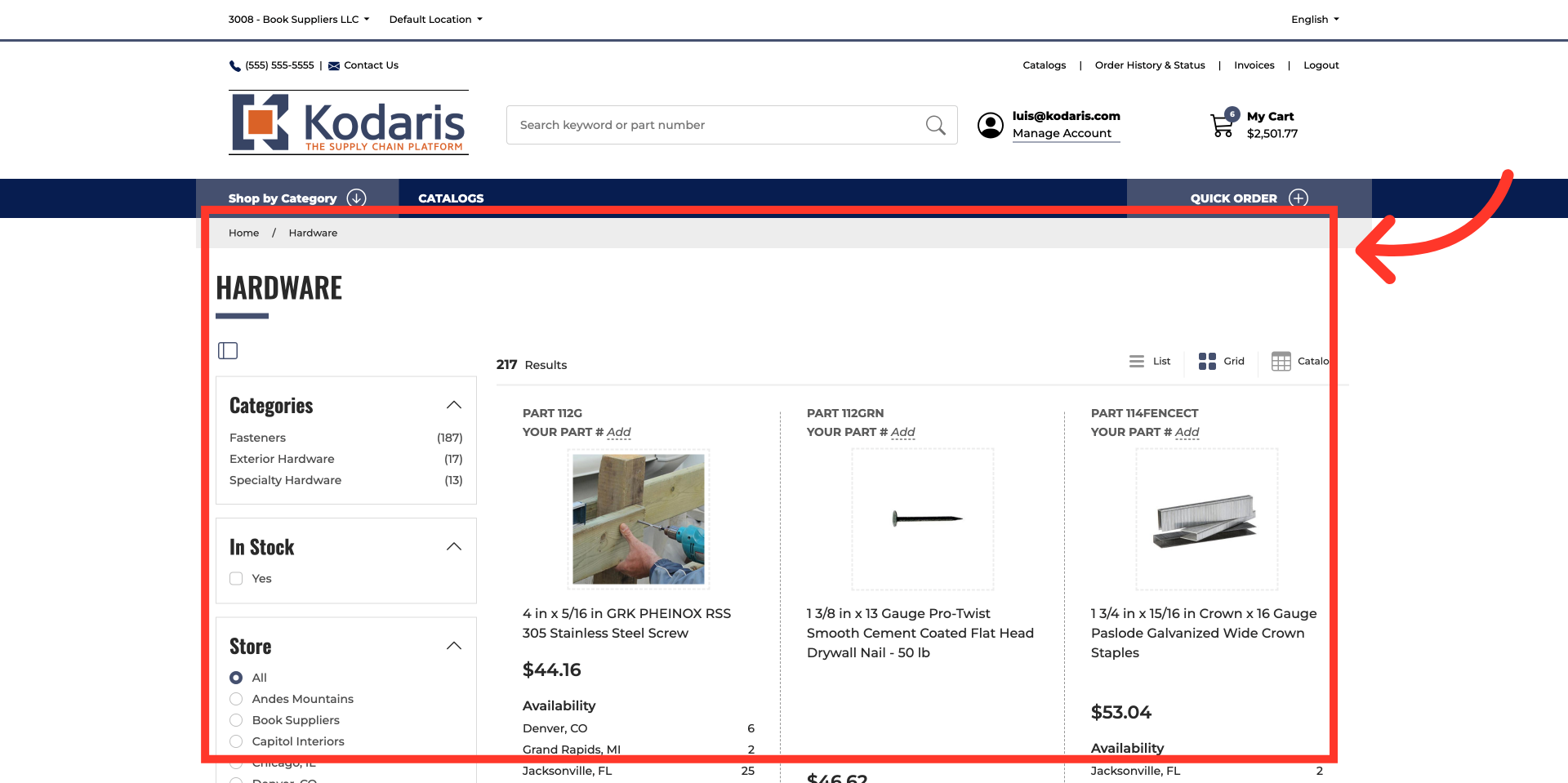
Task: Click the 217 Results count
Action: tap(532, 365)
